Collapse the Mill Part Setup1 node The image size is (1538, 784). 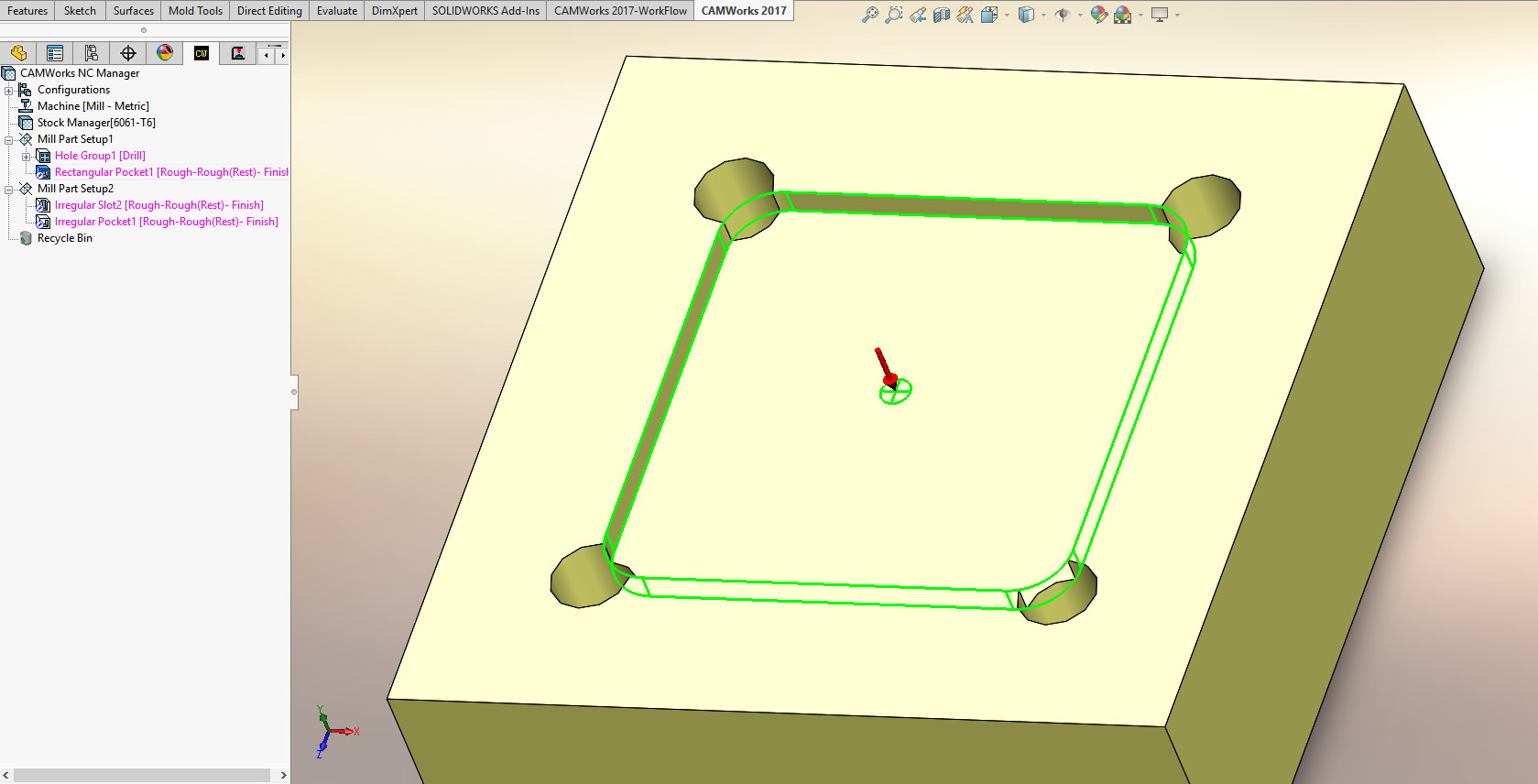[x=9, y=140]
